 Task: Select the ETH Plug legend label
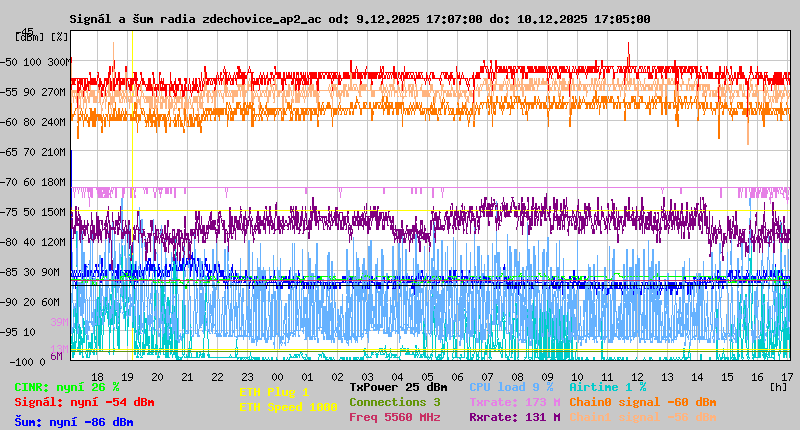click(x=274, y=392)
